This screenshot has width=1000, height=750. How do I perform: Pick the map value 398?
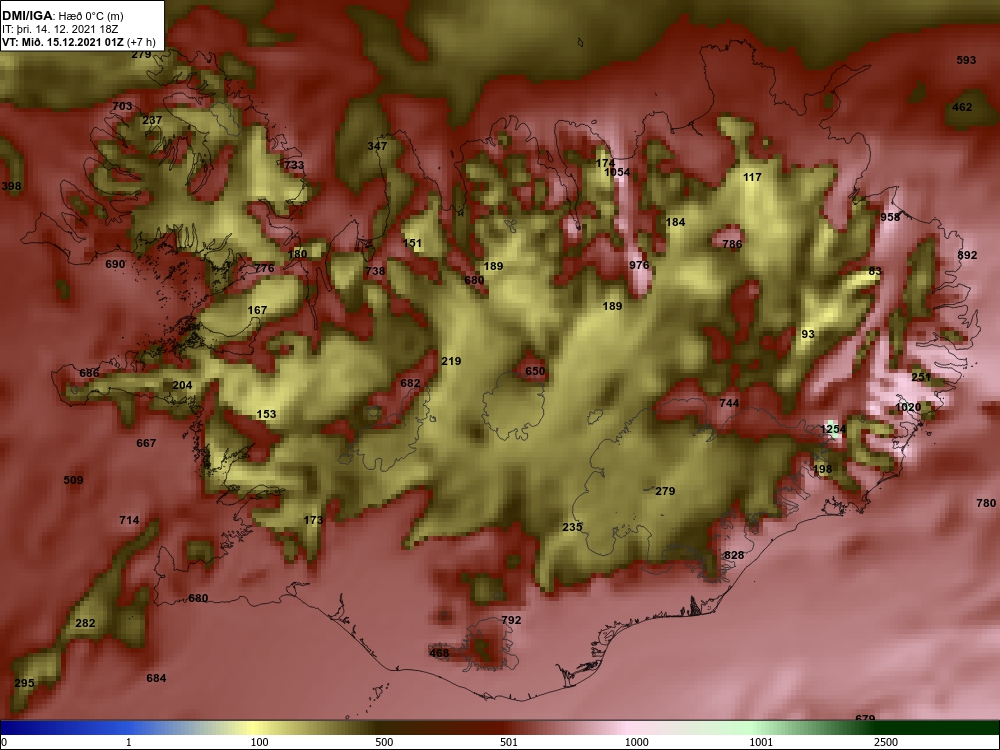coord(11,186)
